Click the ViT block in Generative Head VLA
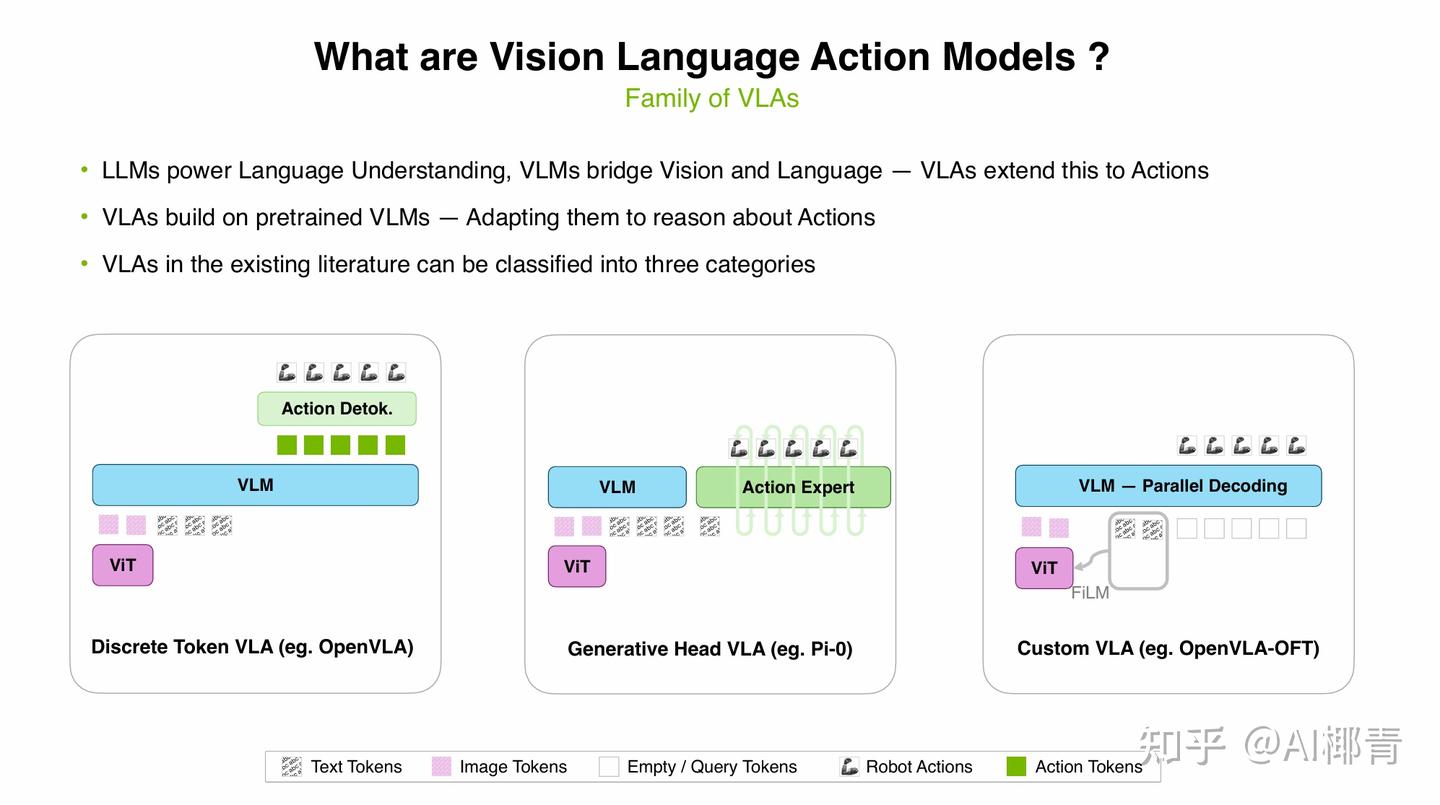 577,566
